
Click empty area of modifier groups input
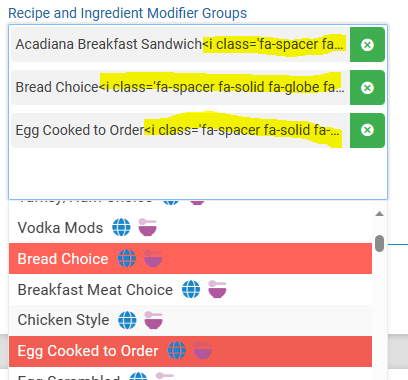[198, 173]
